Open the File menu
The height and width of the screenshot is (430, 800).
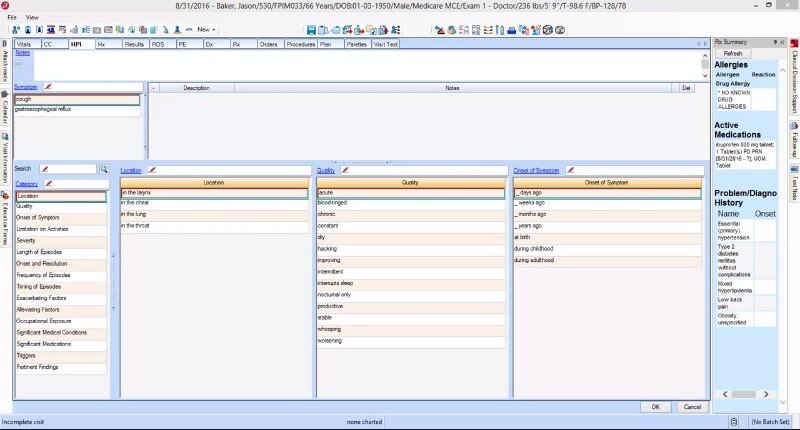pos(12,17)
